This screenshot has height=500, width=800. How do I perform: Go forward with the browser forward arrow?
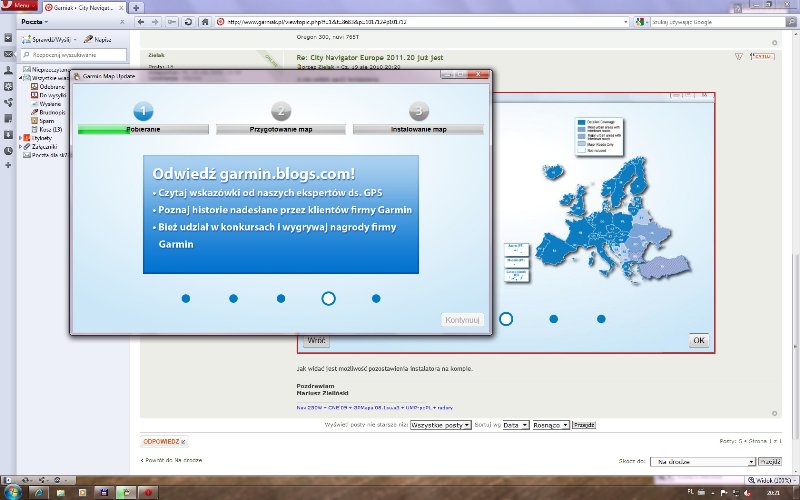pos(155,22)
